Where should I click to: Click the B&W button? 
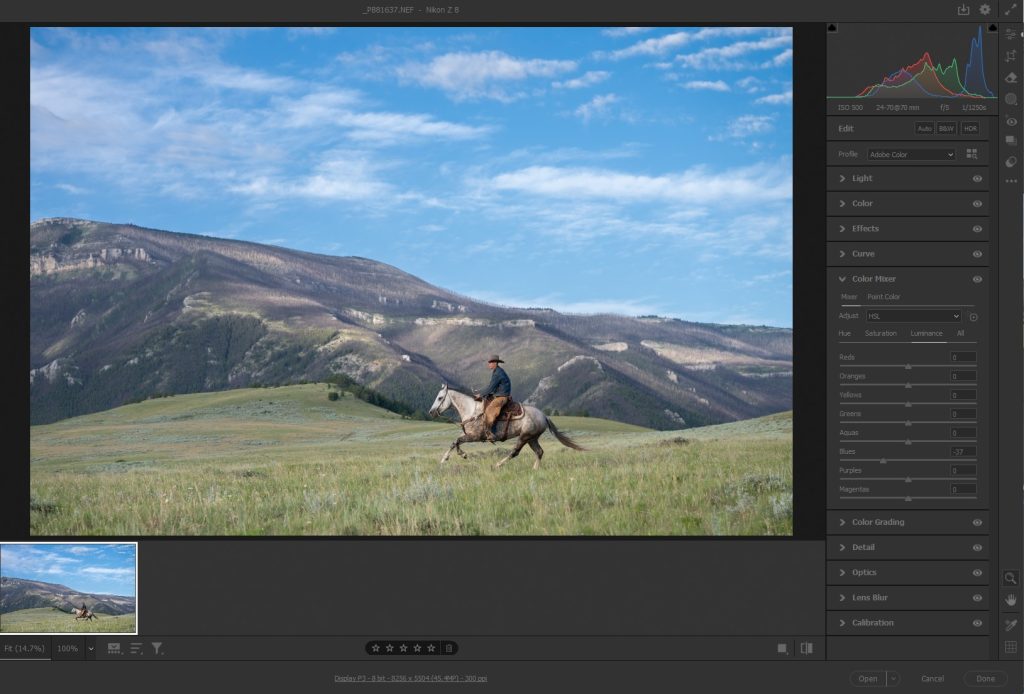[x=946, y=129]
